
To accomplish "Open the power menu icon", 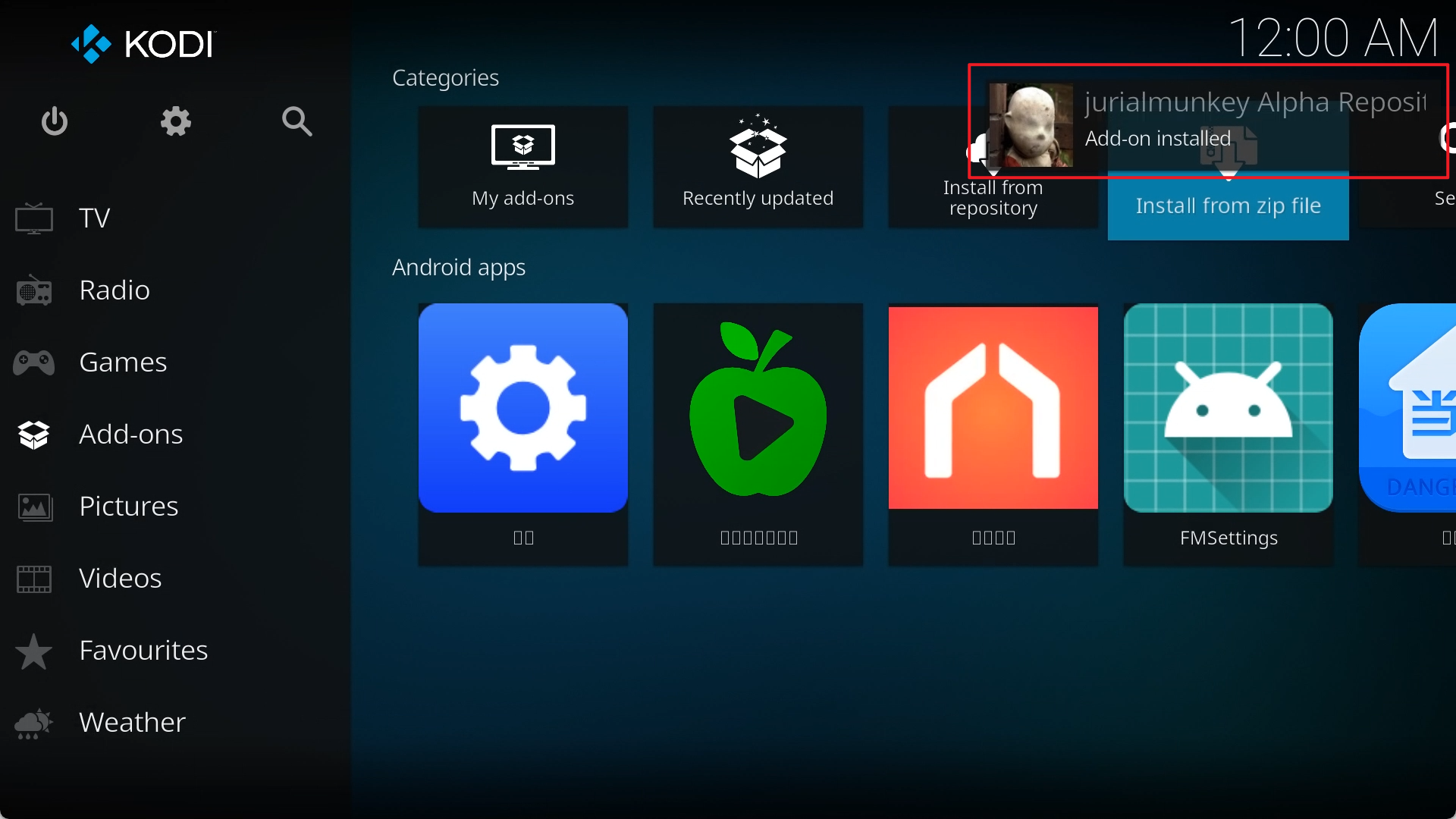I will coord(55,121).
